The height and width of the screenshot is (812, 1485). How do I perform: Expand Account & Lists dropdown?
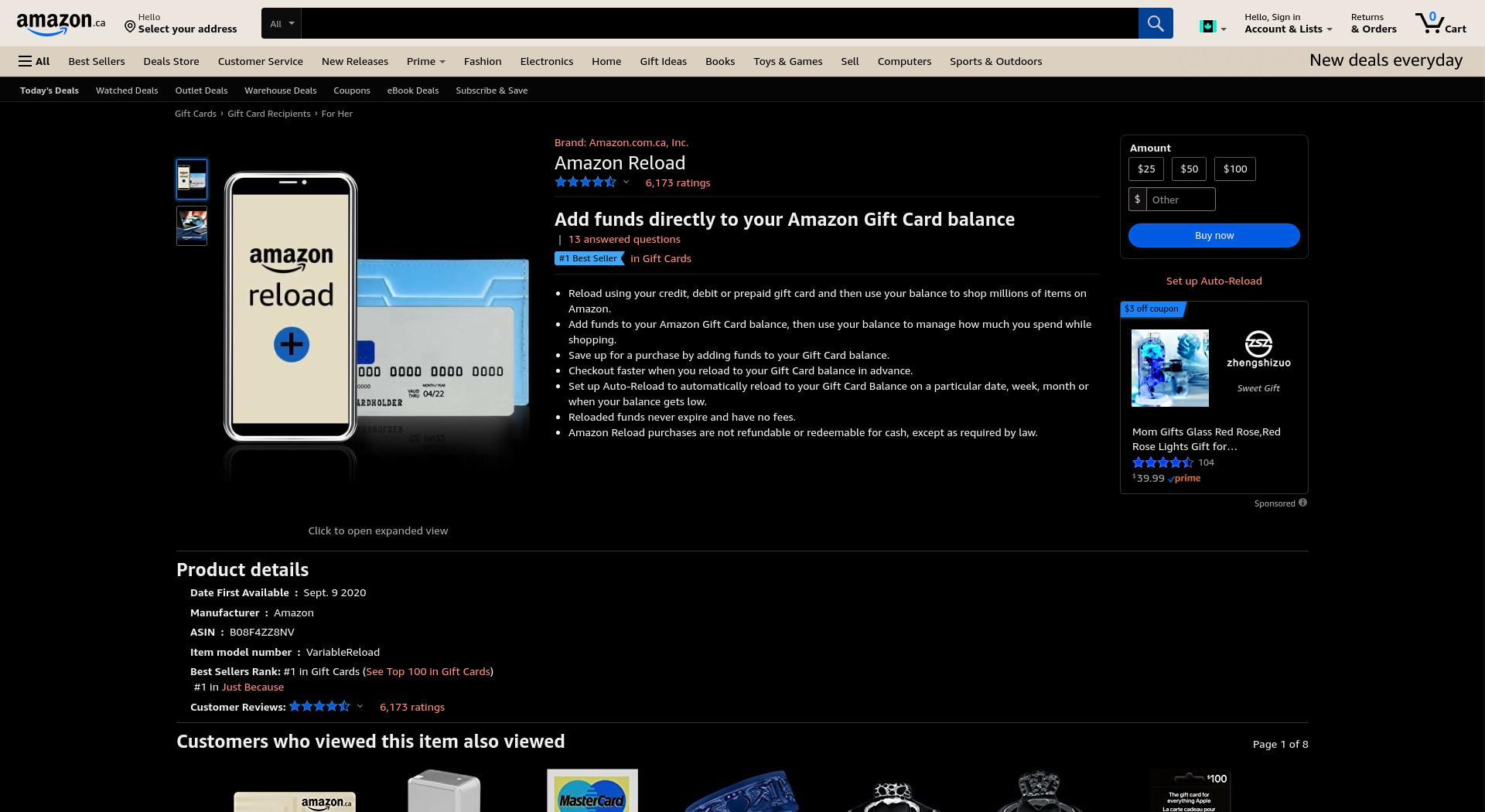pyautogui.click(x=1288, y=23)
